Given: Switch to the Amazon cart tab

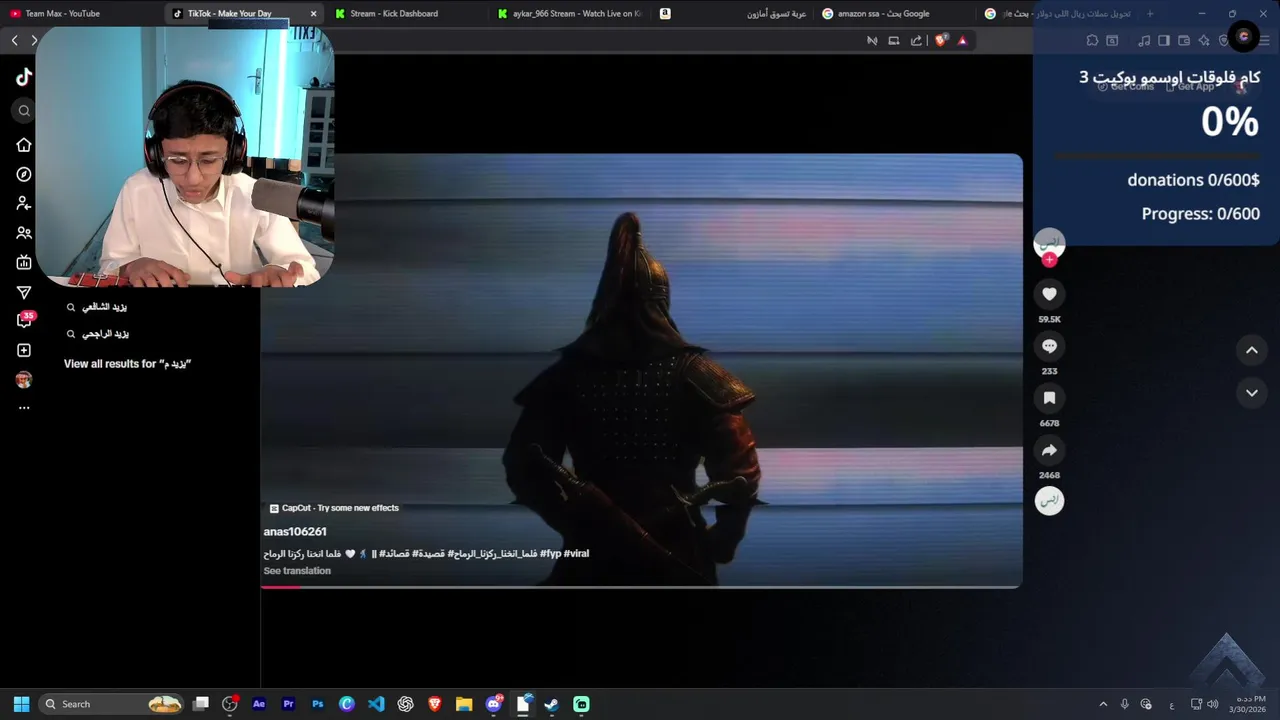Looking at the screenshot, I should pos(733,14).
